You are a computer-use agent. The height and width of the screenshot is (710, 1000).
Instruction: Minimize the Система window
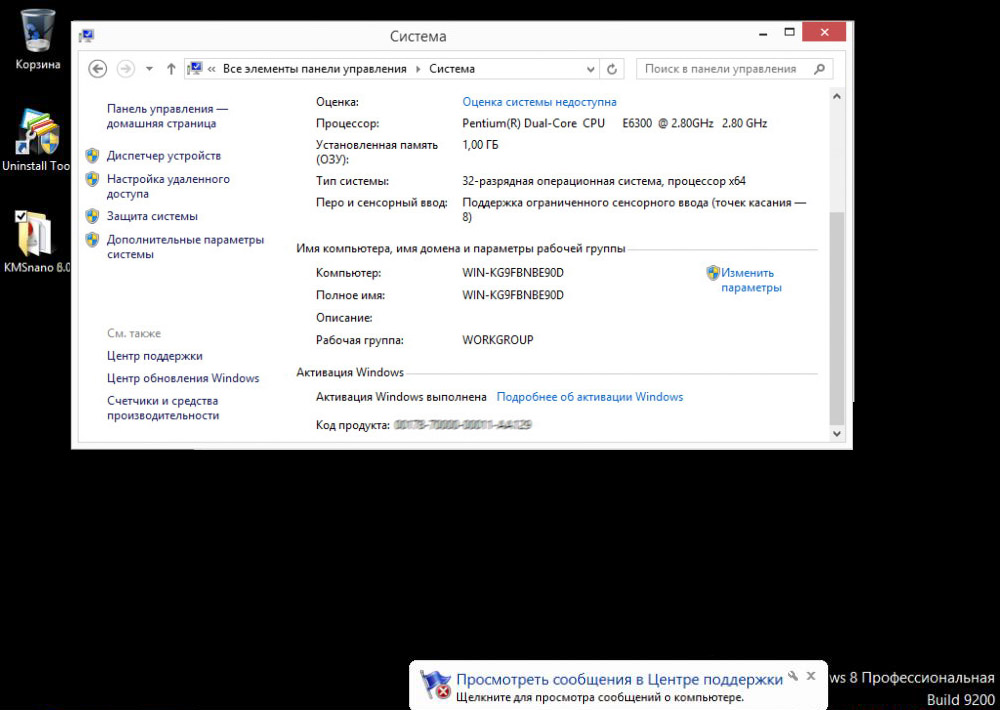(763, 33)
